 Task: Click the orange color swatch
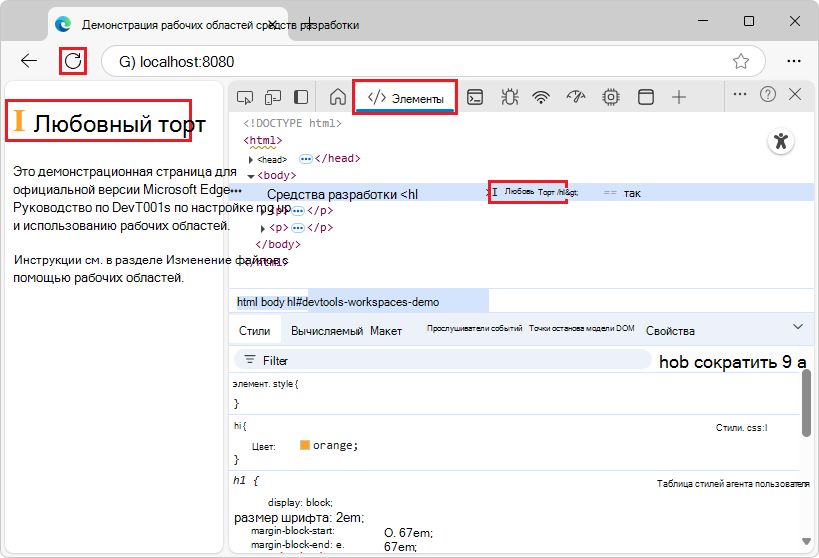[305, 445]
